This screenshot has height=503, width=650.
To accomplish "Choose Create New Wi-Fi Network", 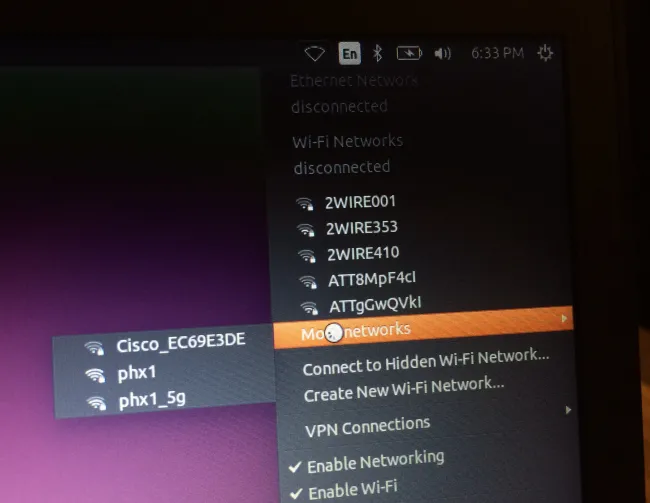I will click(x=404, y=389).
